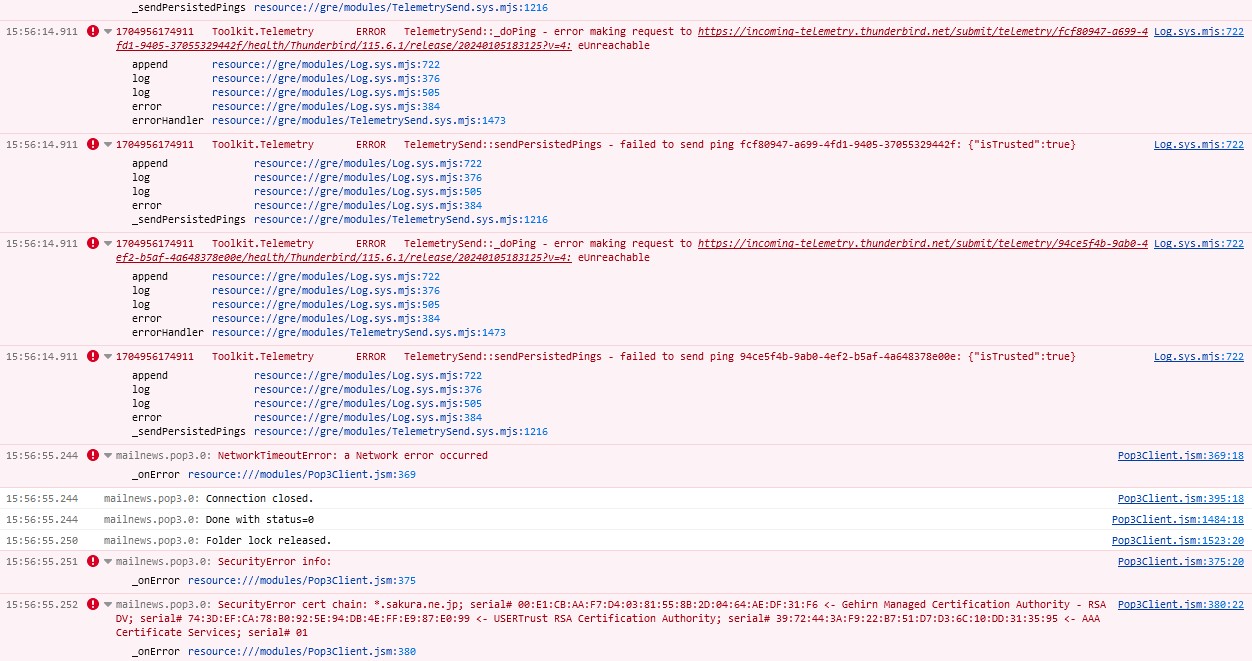This screenshot has height=661, width=1252.
Task: Collapse the SecurityError cert chain stack trace
Action: tap(108, 605)
